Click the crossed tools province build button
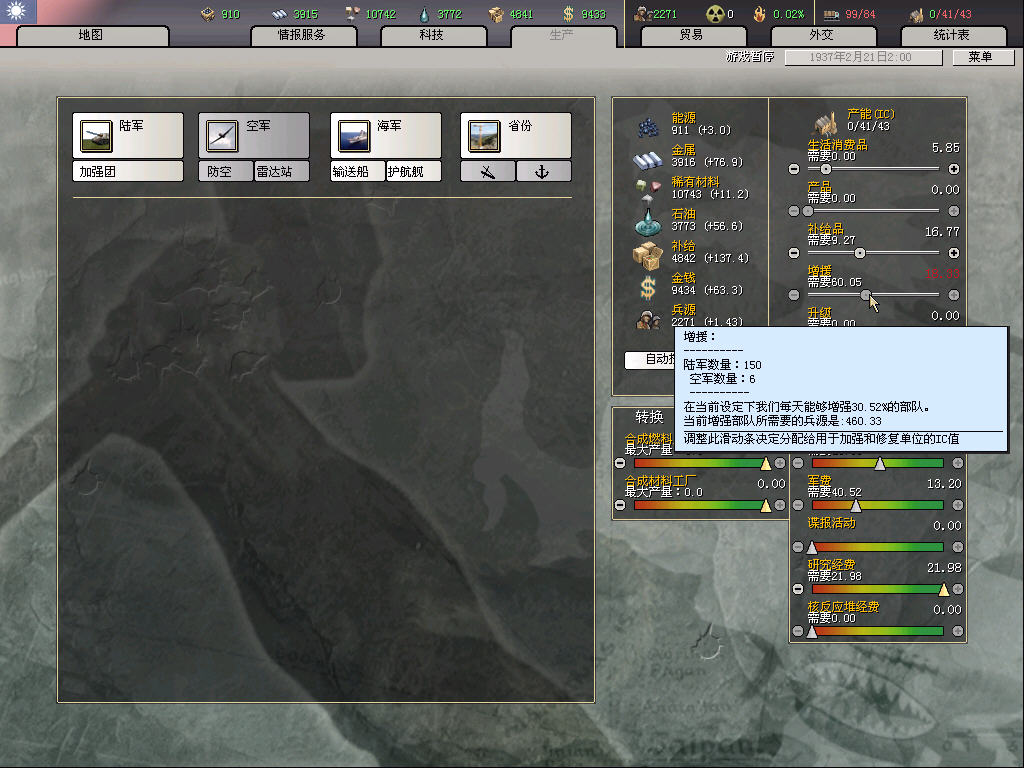This screenshot has width=1024, height=768. [x=488, y=172]
